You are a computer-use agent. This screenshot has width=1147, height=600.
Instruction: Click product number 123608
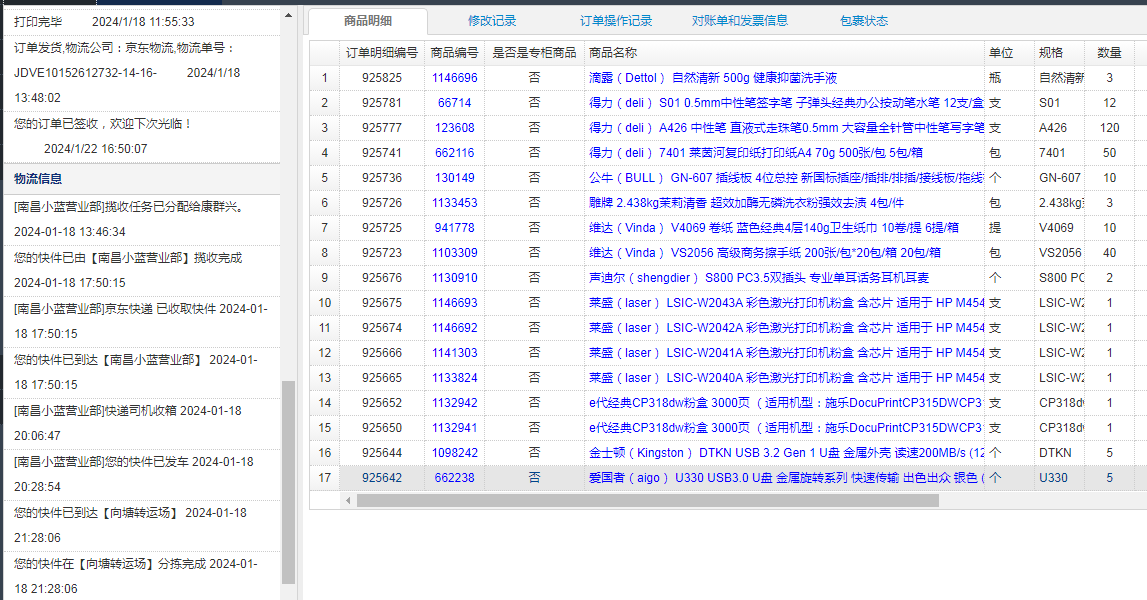[x=454, y=128]
